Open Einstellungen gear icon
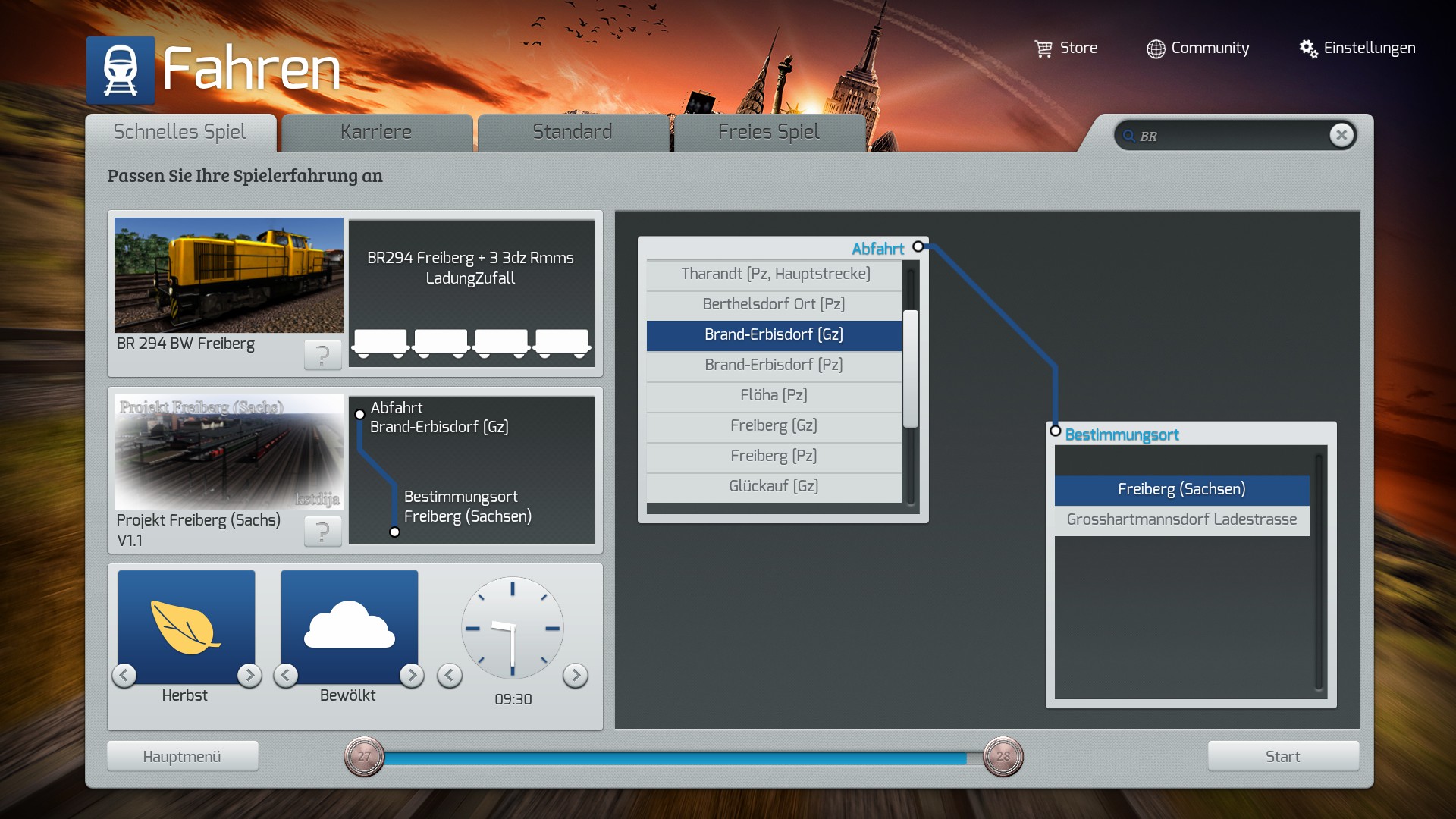The image size is (1456, 819). [x=1308, y=49]
